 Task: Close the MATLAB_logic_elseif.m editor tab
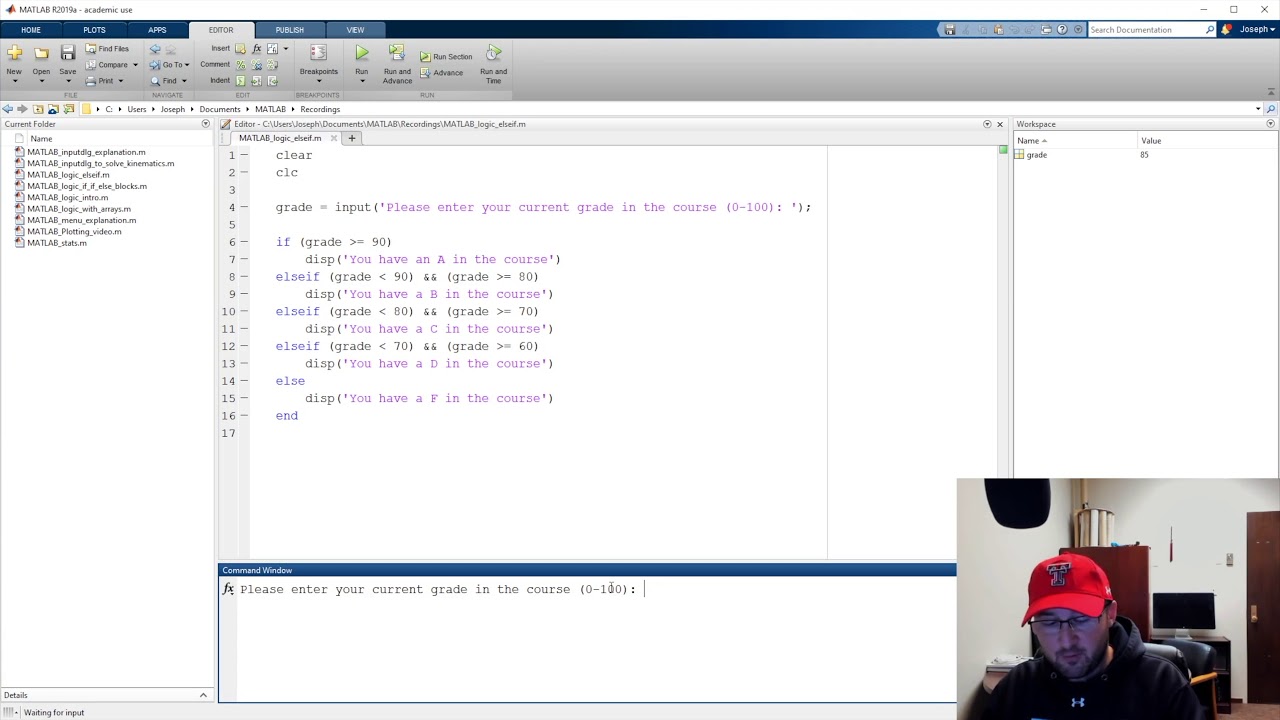[x=334, y=138]
